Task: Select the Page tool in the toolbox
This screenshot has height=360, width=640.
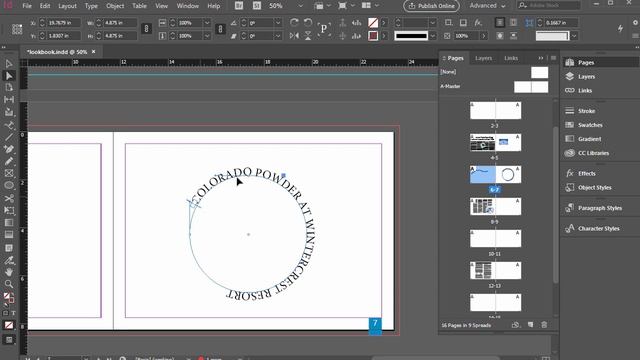Action: click(x=9, y=88)
